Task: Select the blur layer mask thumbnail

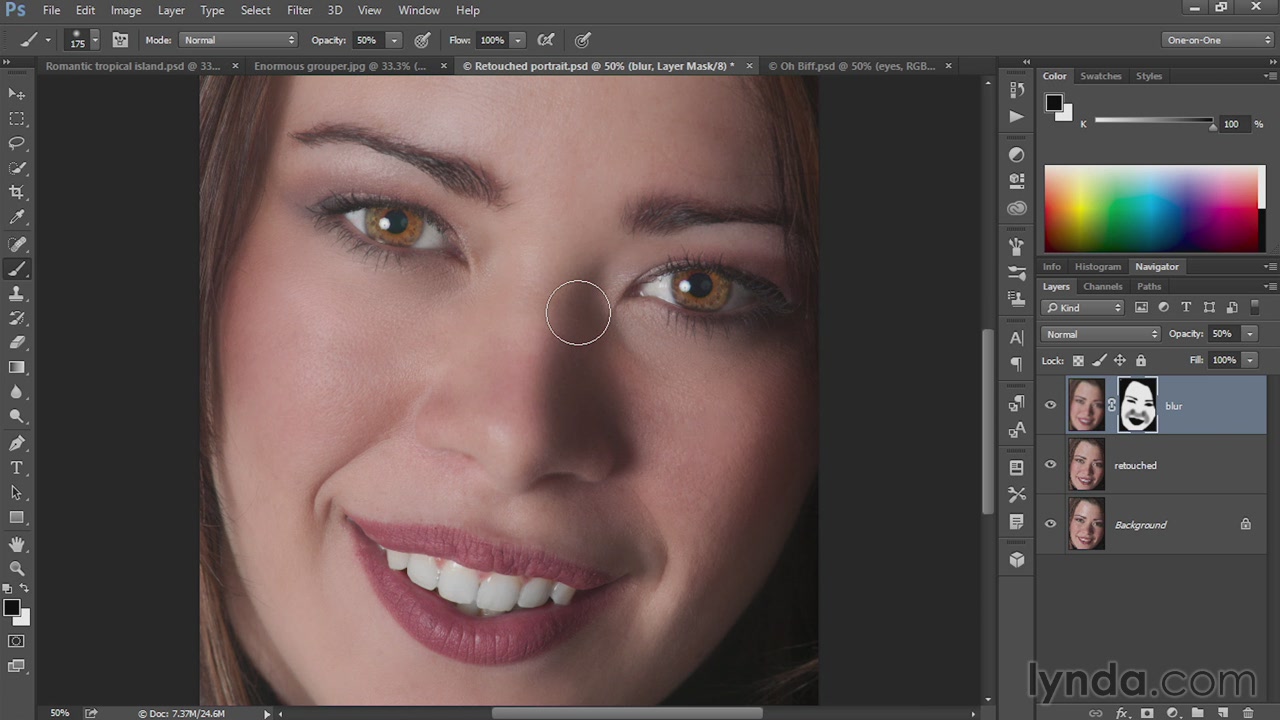Action: coord(1137,405)
